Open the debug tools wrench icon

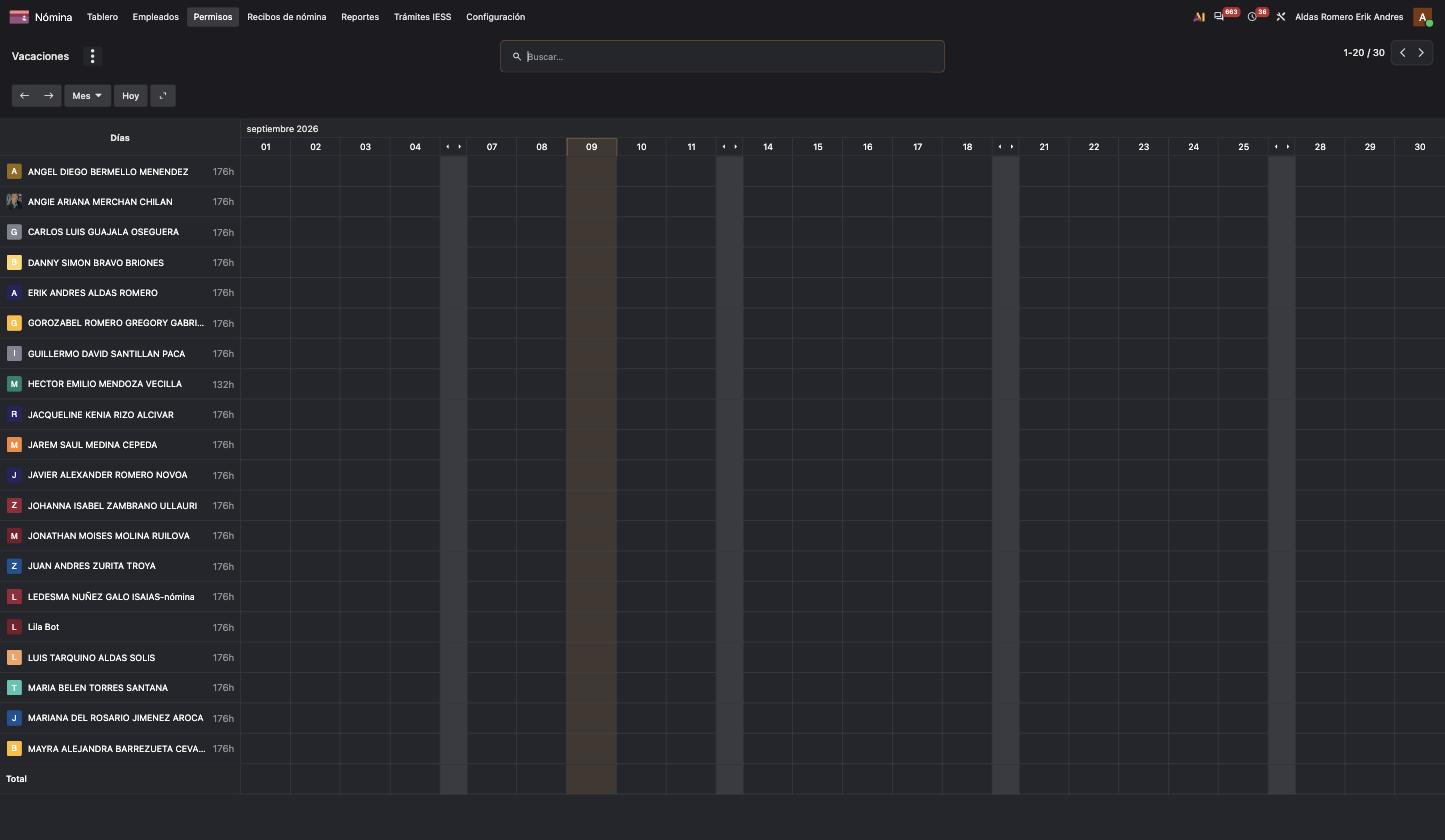1280,17
